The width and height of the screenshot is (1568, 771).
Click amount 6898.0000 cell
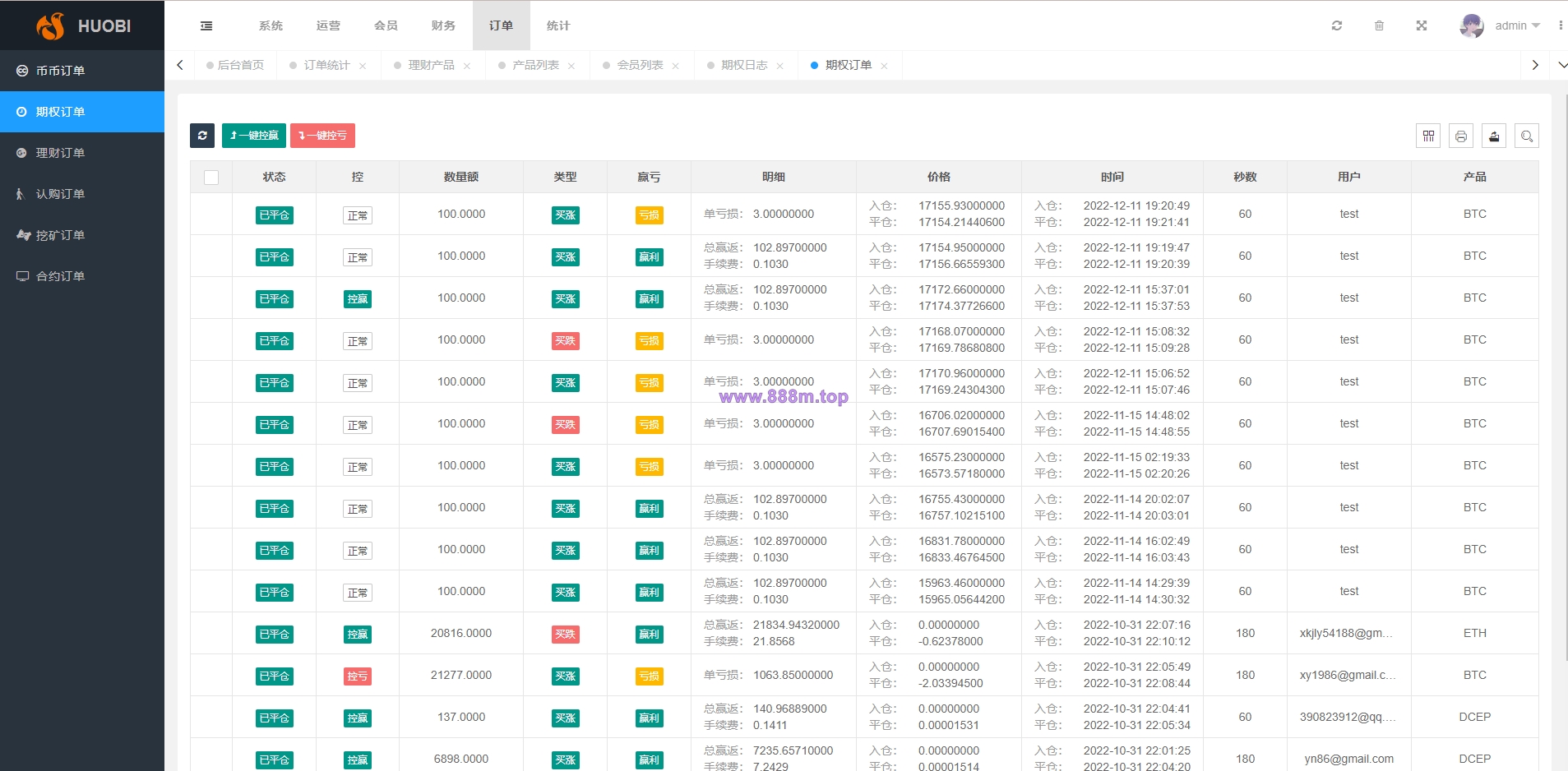(x=461, y=759)
